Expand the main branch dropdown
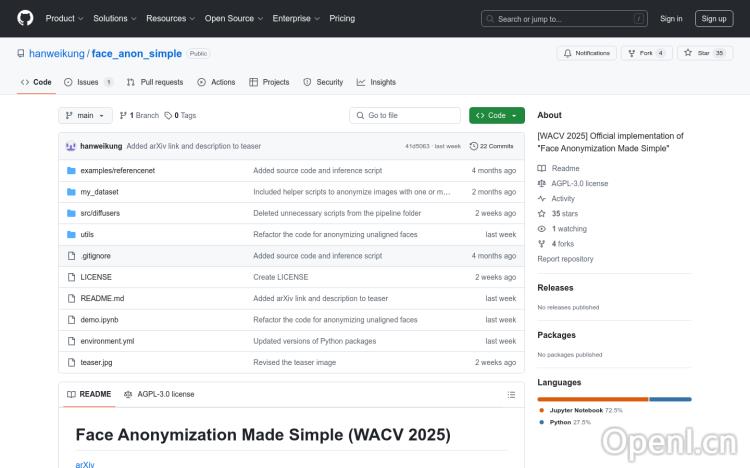 (x=85, y=115)
